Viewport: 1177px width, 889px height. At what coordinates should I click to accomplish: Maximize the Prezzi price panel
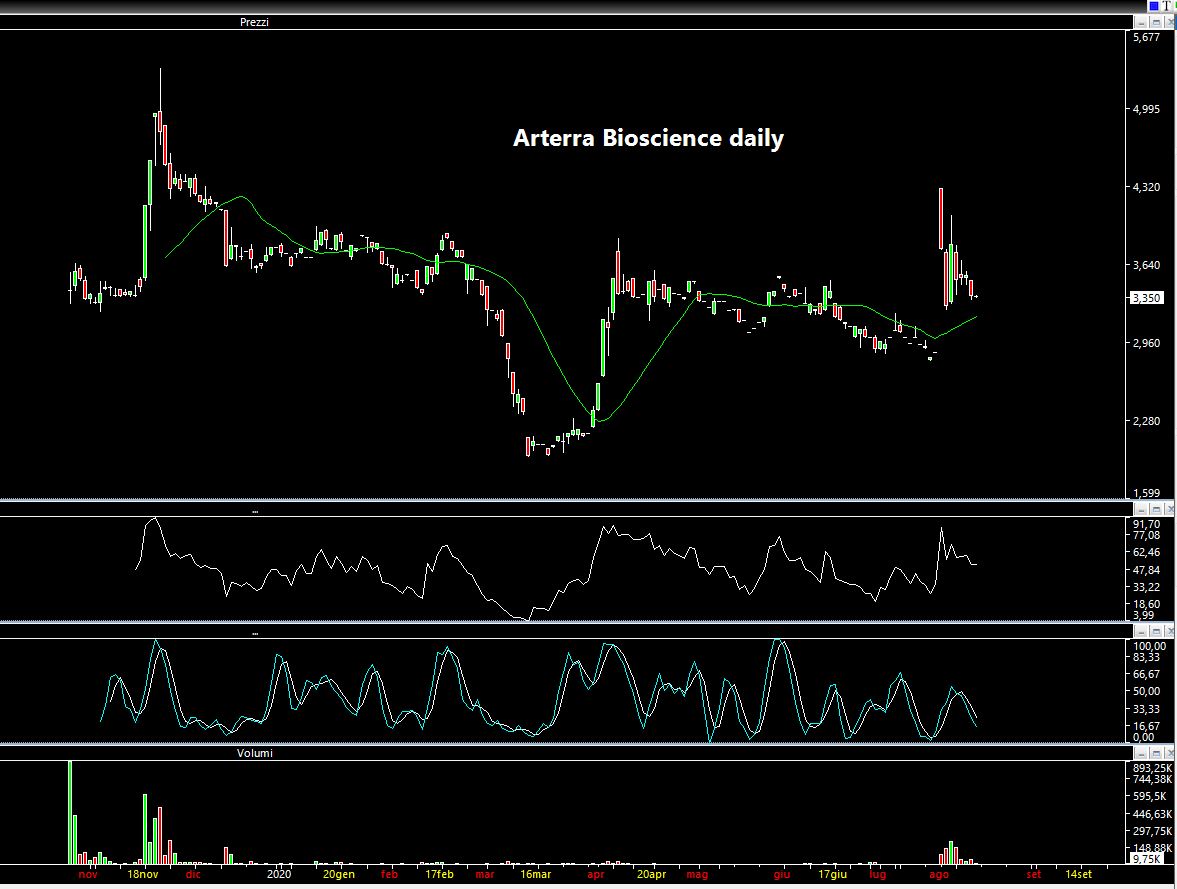[x=1156, y=23]
